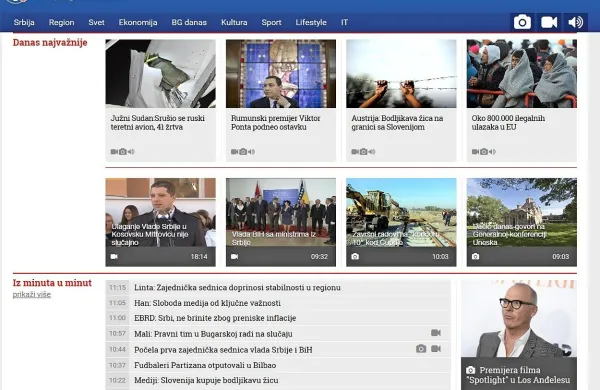600x390 pixels.
Task: Open the Oko 800.000 ilegalnih ulazaka u EU headline
Action: click(508, 122)
